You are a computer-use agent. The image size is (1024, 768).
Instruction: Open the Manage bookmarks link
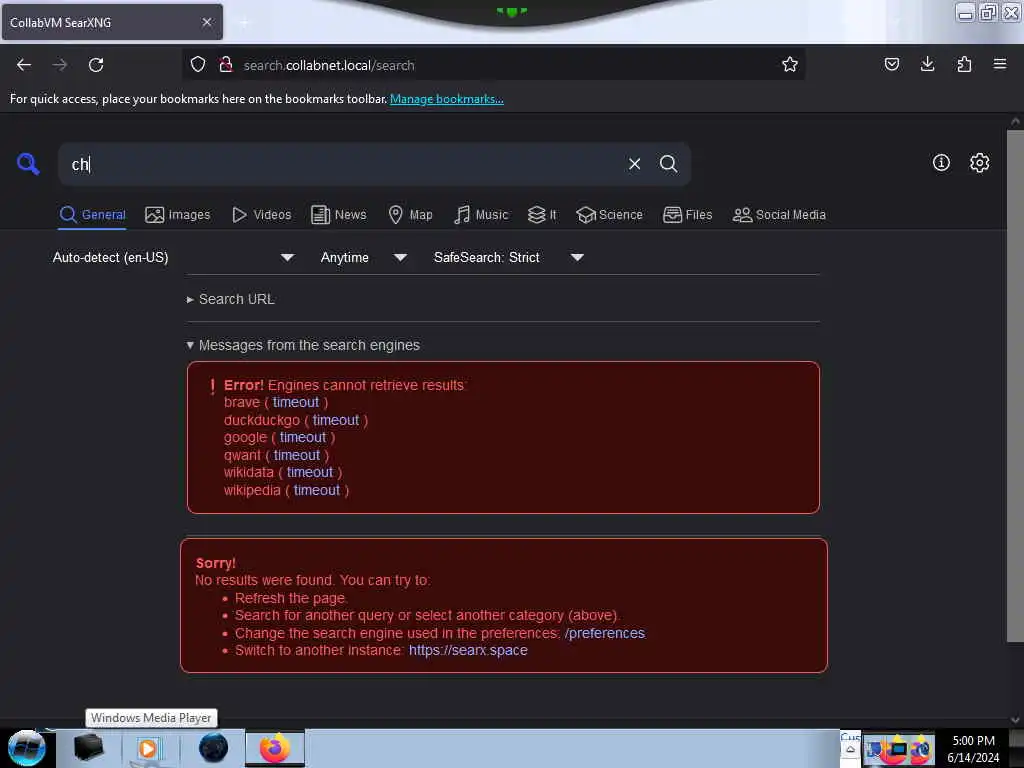point(447,99)
